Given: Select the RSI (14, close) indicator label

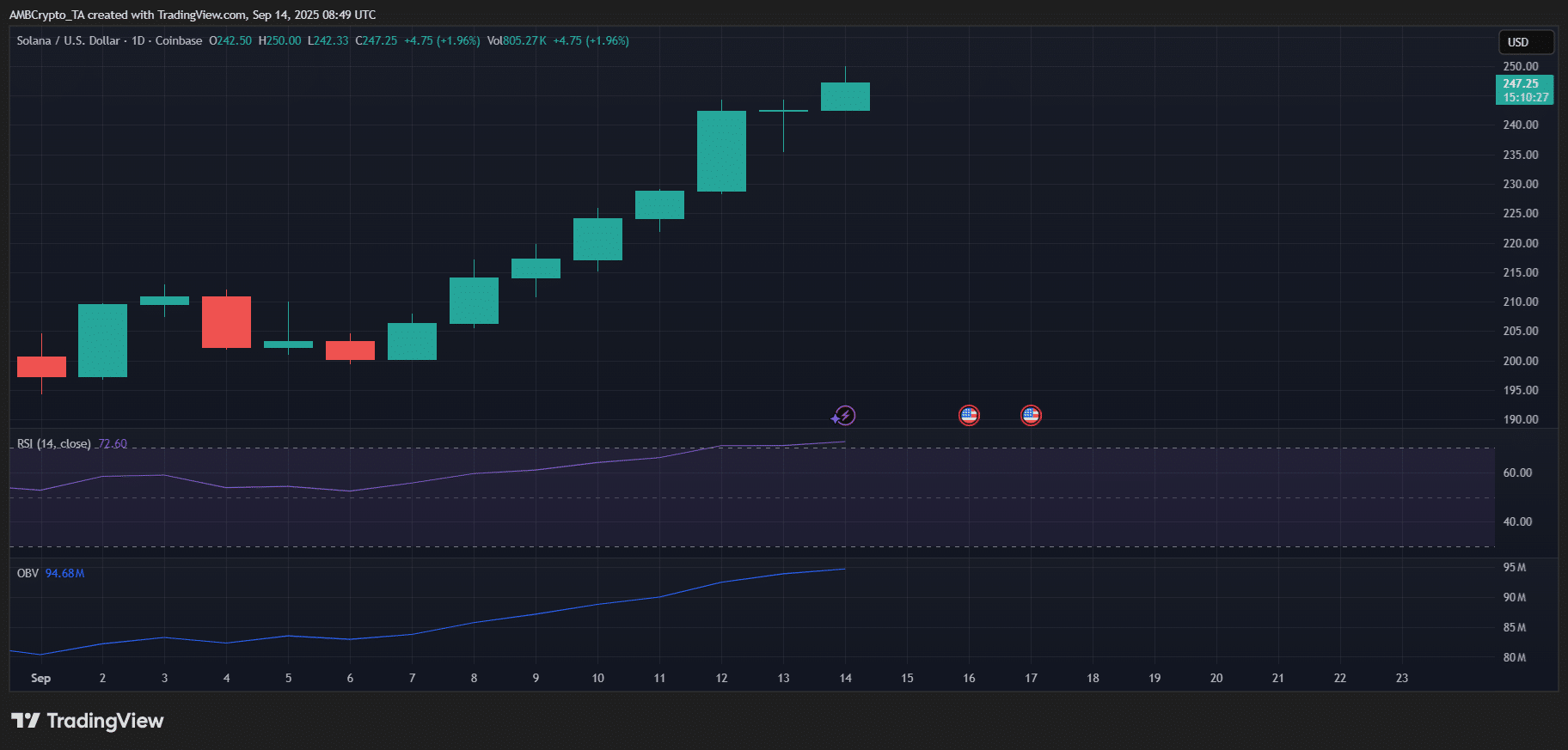Looking at the screenshot, I should [x=53, y=444].
